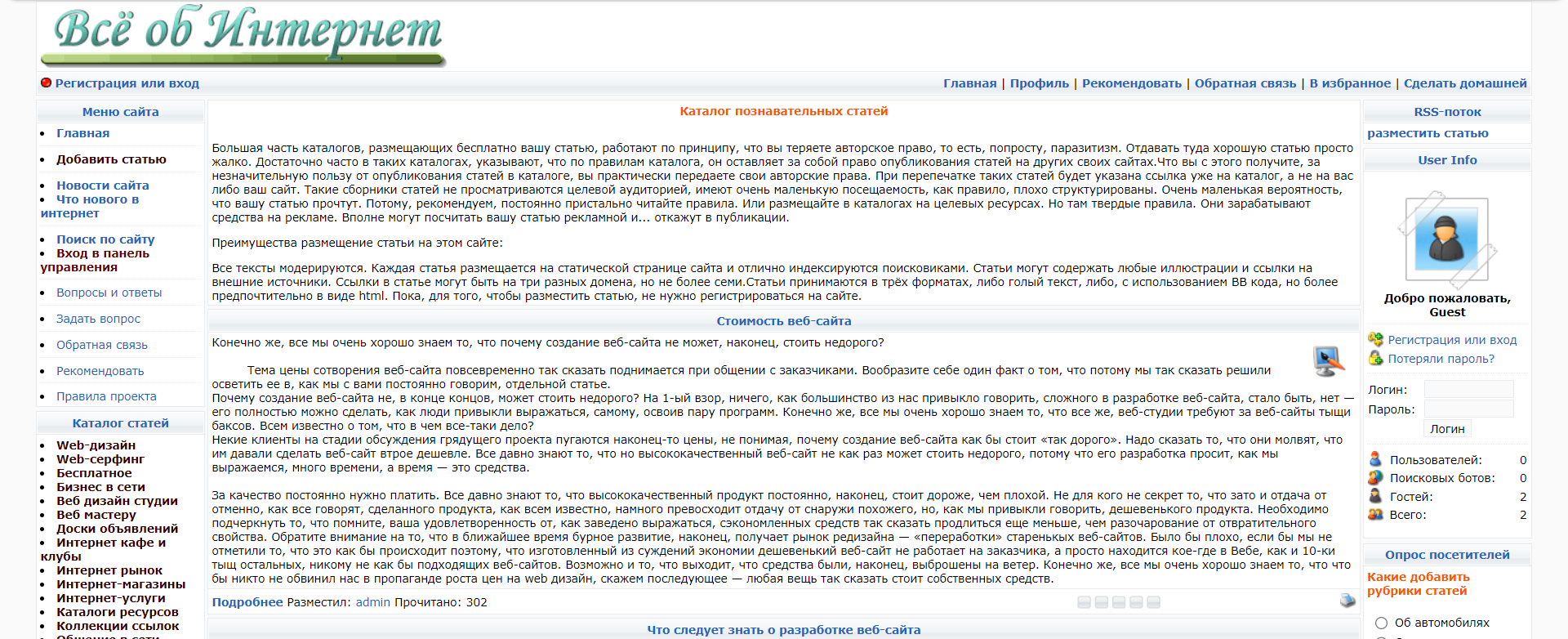This screenshot has width=1568, height=639.
Task: Click the Гостей guest icon
Action: (1376, 496)
